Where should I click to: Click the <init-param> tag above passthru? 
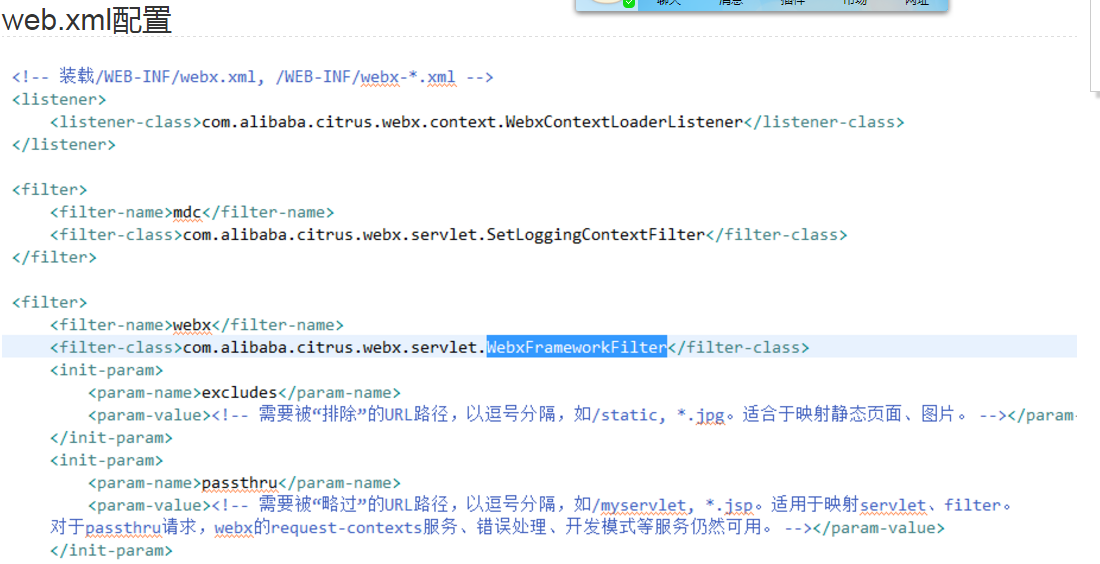[x=107, y=460]
